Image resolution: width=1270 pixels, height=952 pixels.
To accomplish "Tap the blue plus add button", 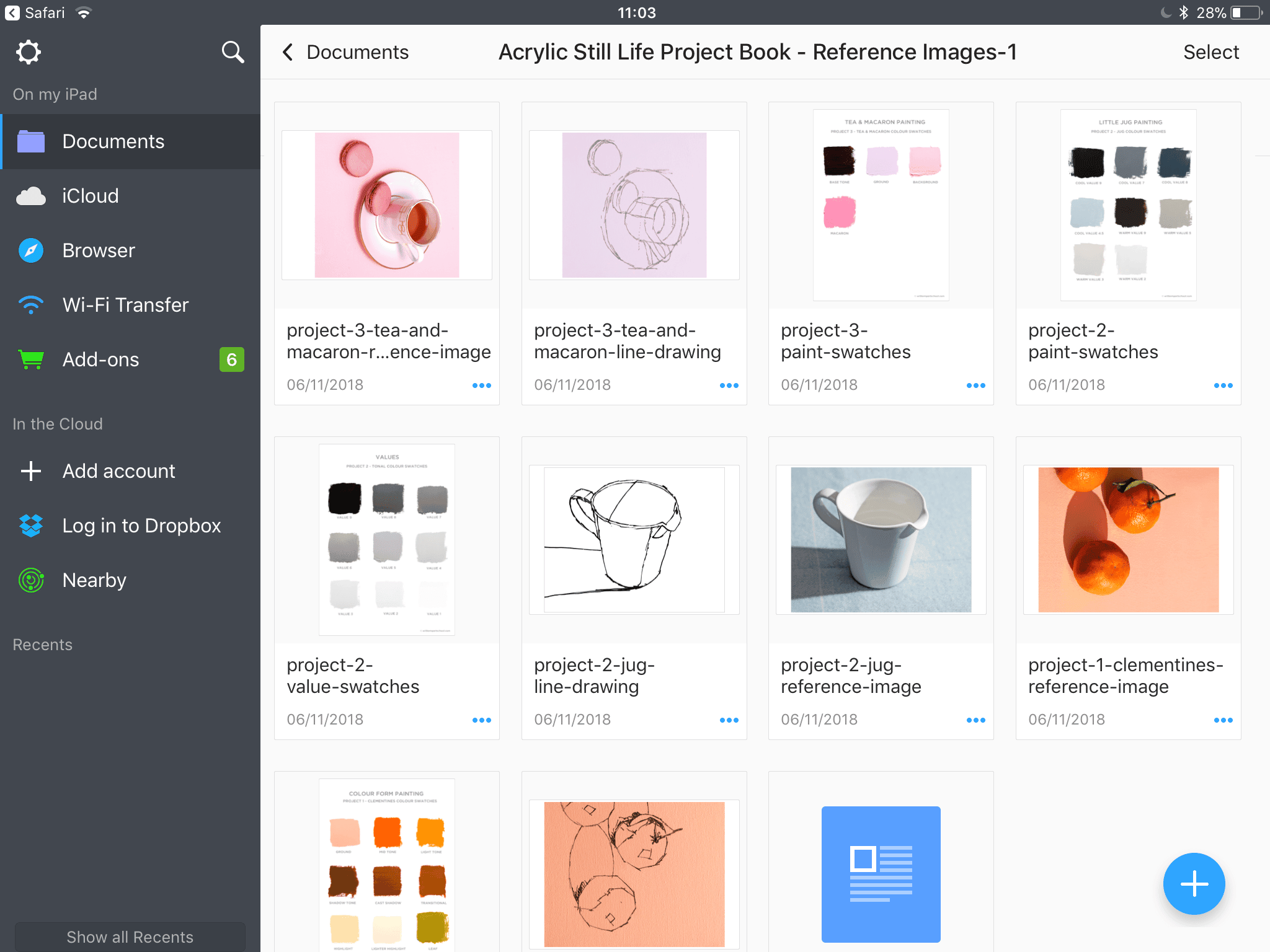I will (x=1194, y=884).
